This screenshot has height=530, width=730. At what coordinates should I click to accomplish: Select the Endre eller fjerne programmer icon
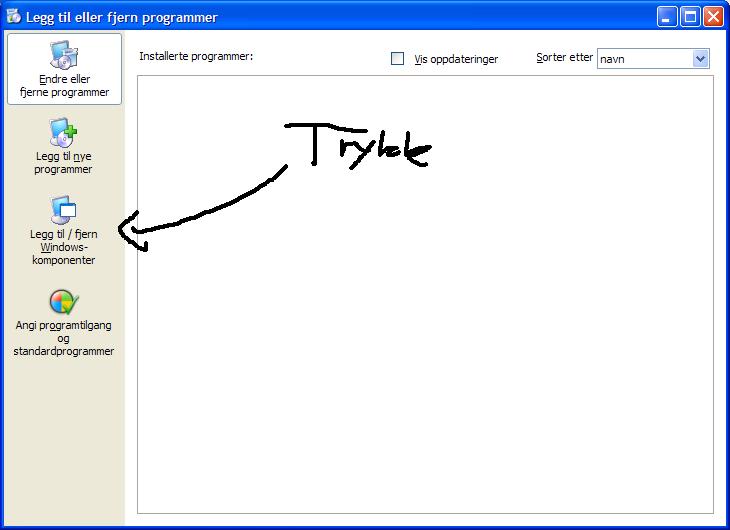[64, 54]
